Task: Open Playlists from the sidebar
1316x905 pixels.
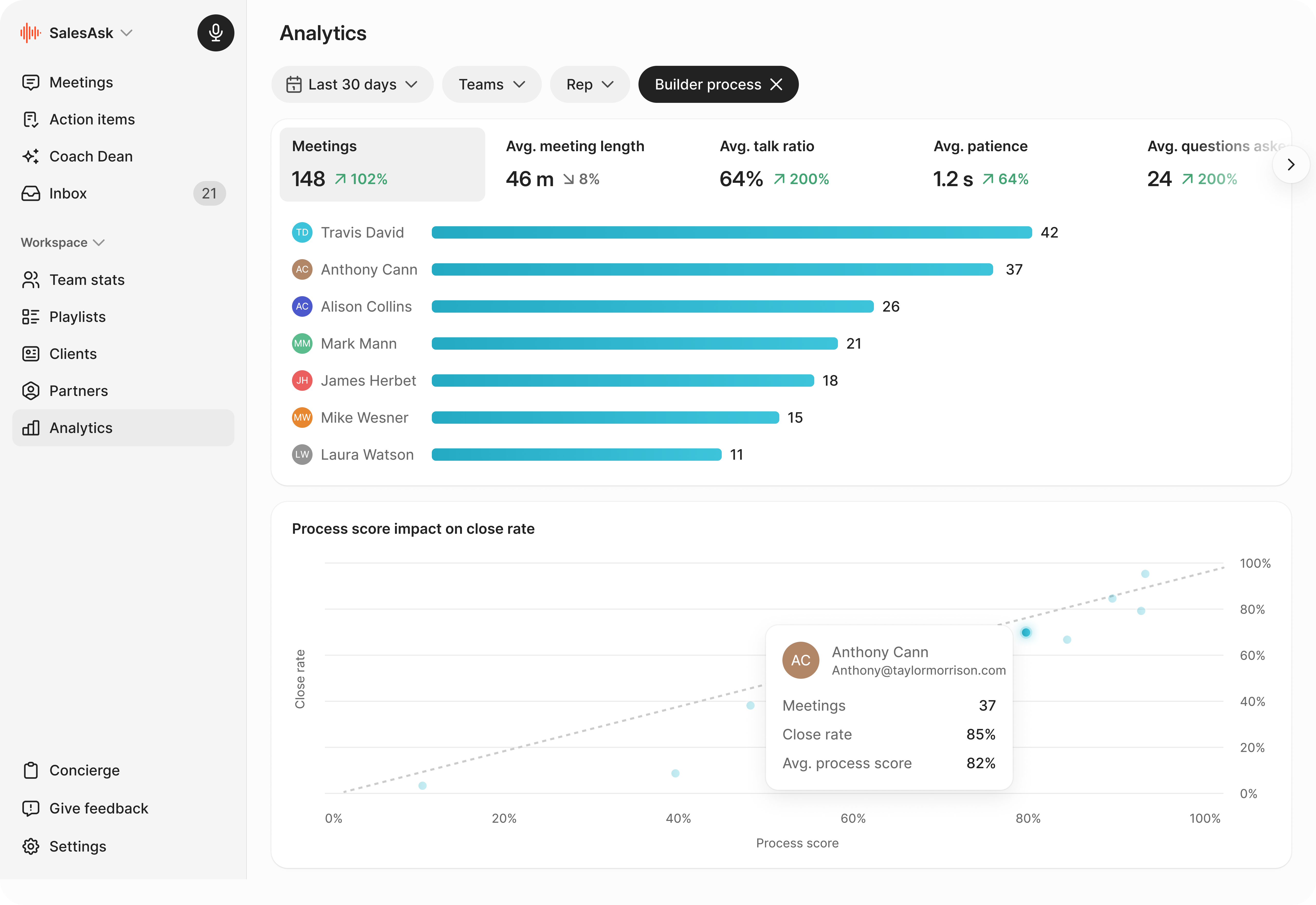Action: point(77,317)
